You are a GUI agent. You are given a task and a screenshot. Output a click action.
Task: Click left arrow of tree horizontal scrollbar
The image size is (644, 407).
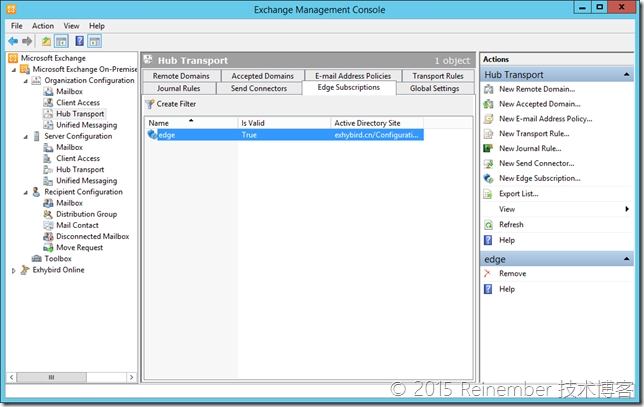click(12, 377)
